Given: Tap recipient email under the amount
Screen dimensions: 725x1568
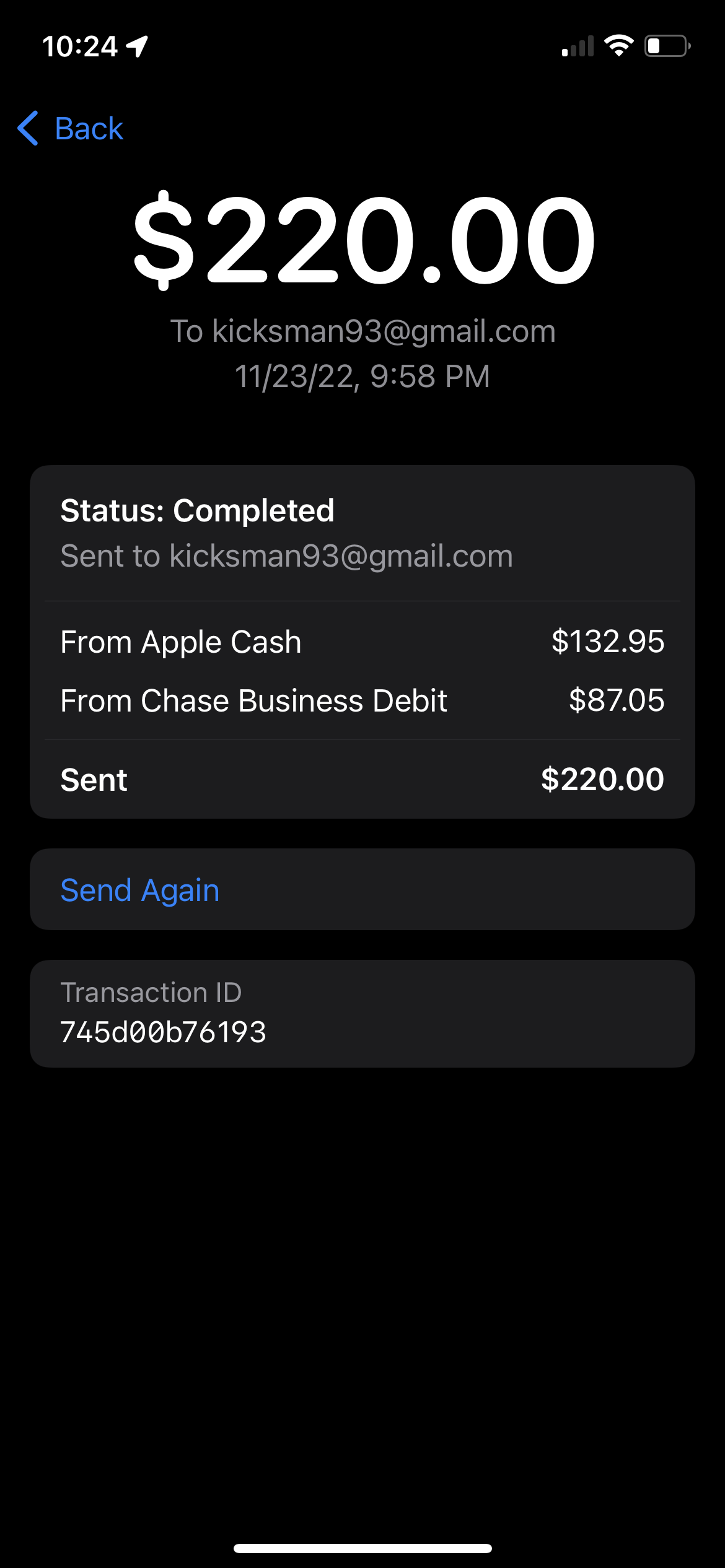Looking at the screenshot, I should [x=363, y=331].
